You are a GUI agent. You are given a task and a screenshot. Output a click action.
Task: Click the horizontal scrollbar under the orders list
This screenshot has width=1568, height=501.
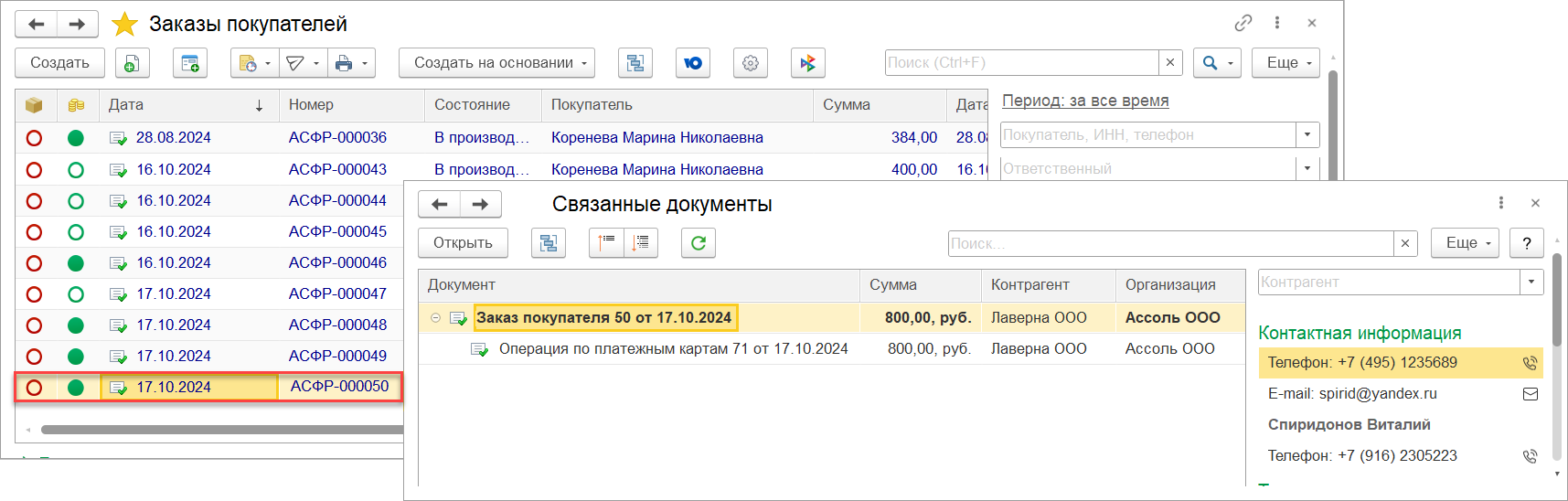219,429
